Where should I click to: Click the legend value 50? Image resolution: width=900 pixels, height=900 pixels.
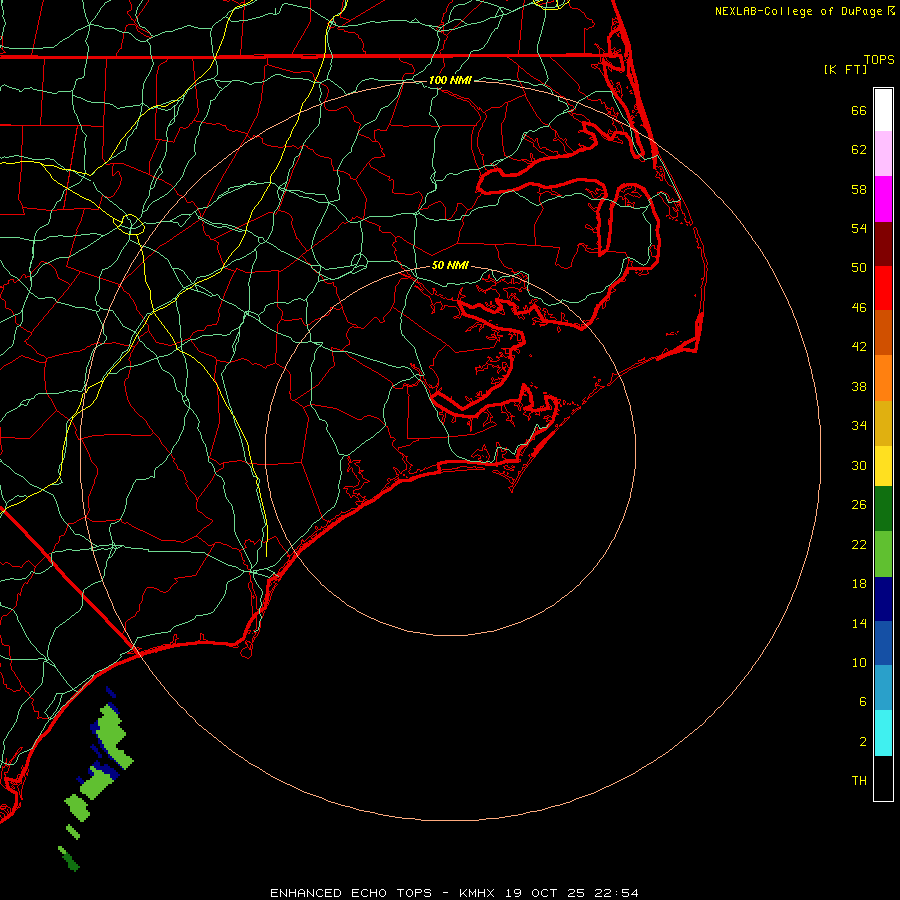tap(859, 268)
